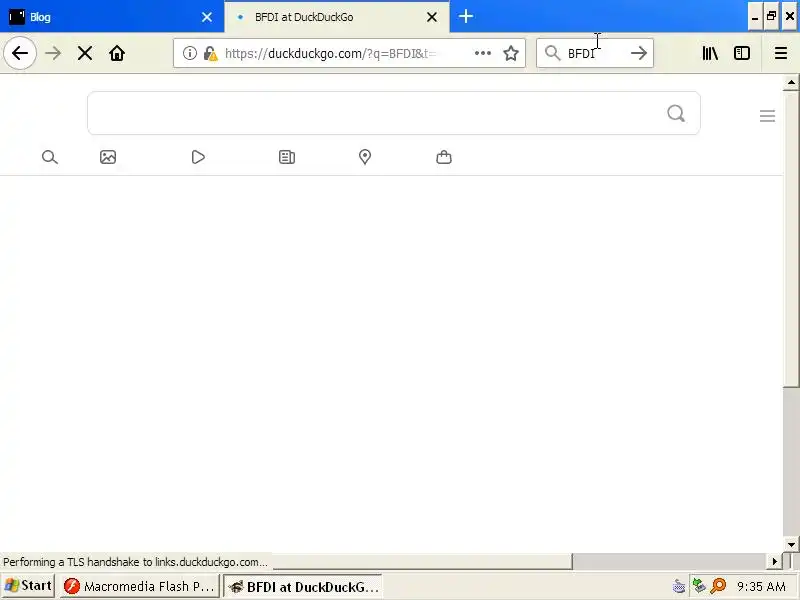Screen dimensions: 800x600
Task: Switch to Images results
Action: pos(108,157)
